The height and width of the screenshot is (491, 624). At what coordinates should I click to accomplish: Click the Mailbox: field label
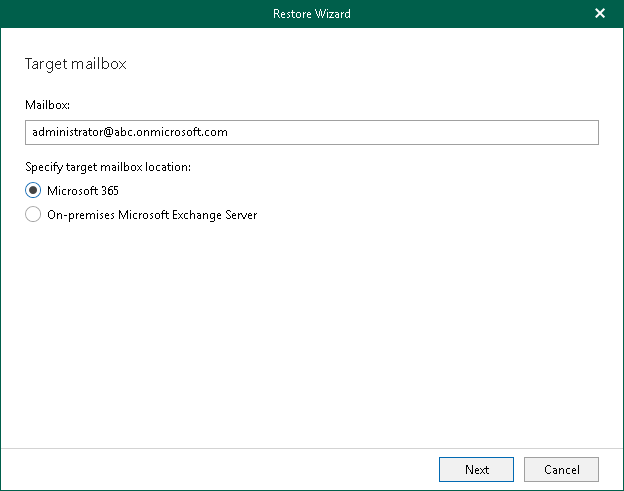pyautogui.click(x=48, y=104)
